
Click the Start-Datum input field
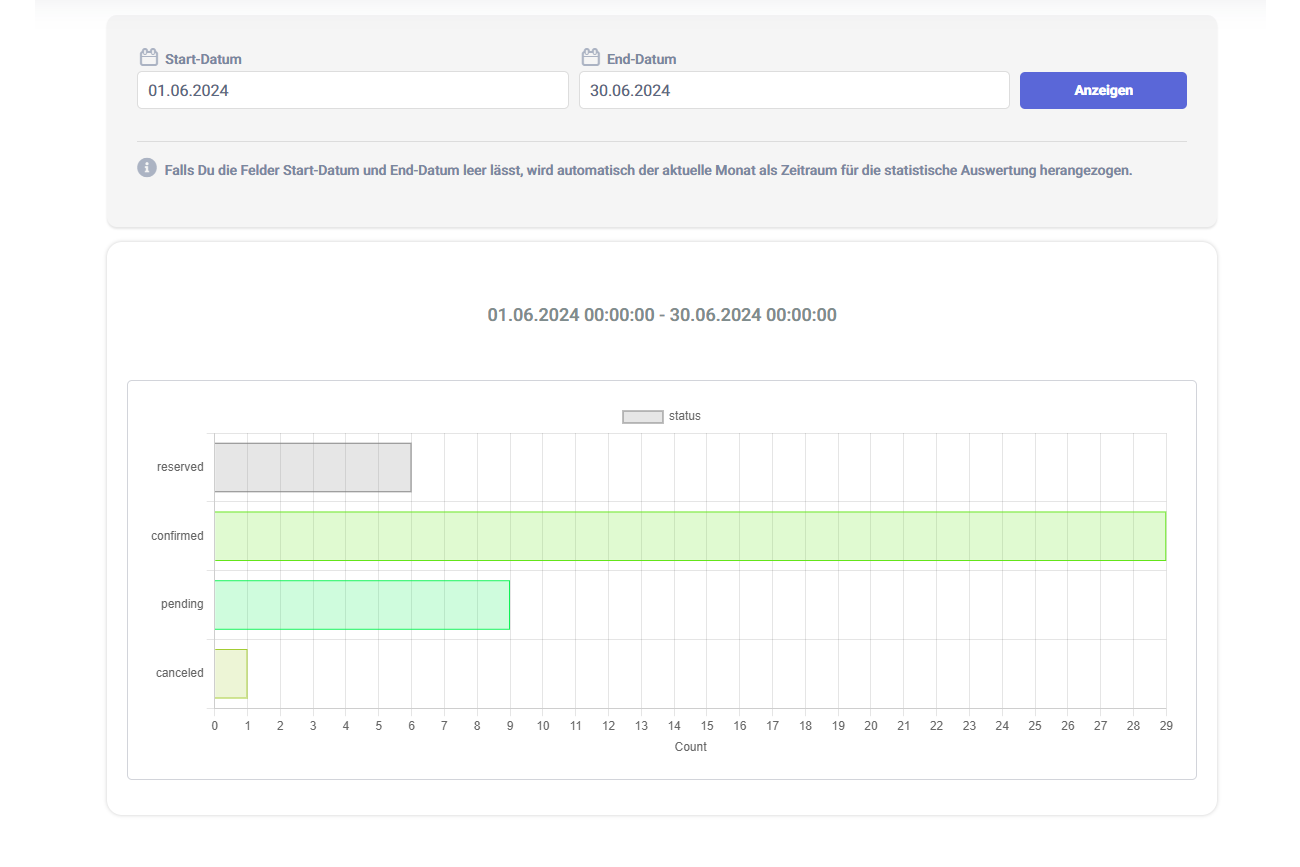pos(352,90)
